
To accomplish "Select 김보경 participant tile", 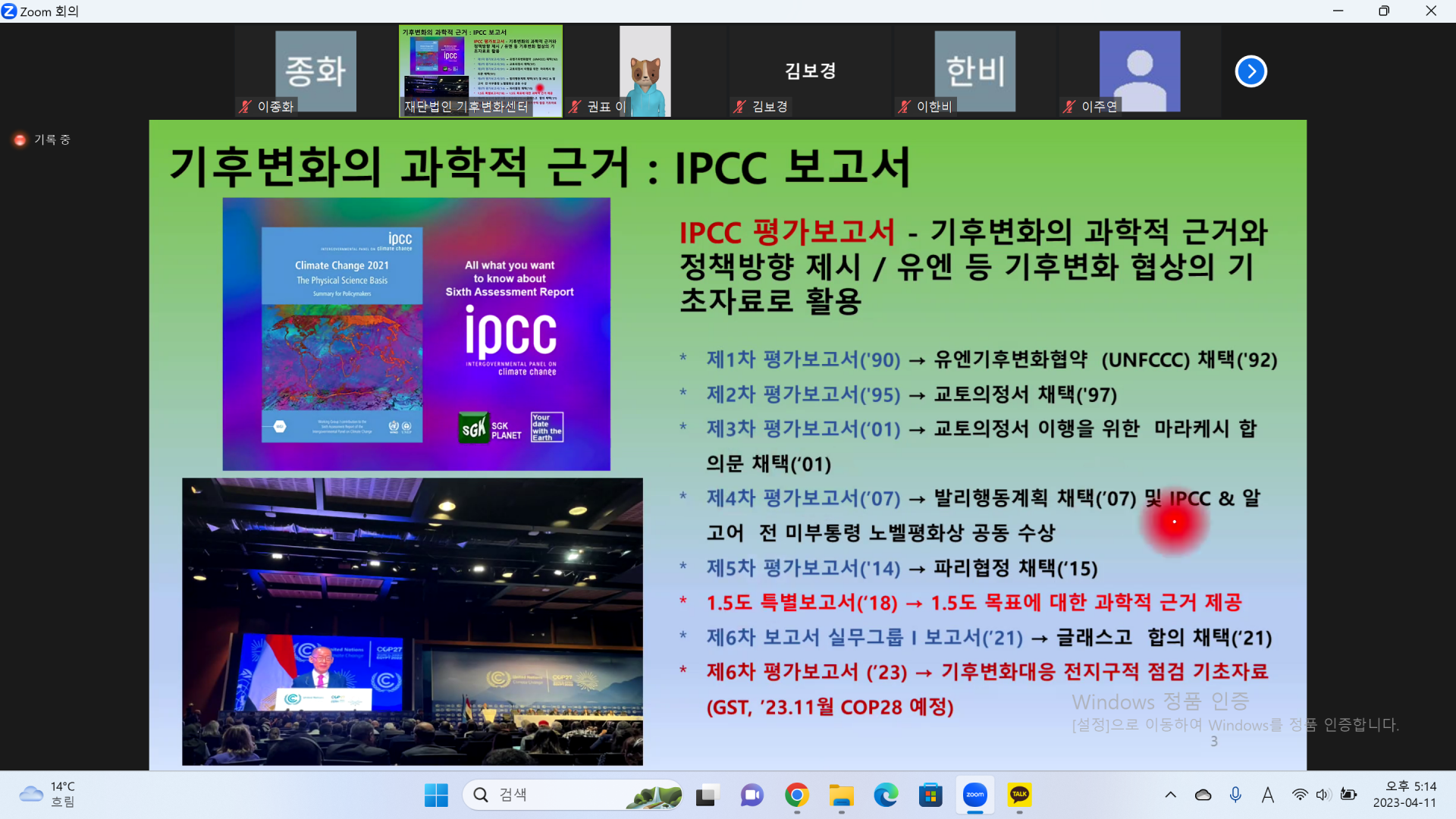I will (x=810, y=71).
